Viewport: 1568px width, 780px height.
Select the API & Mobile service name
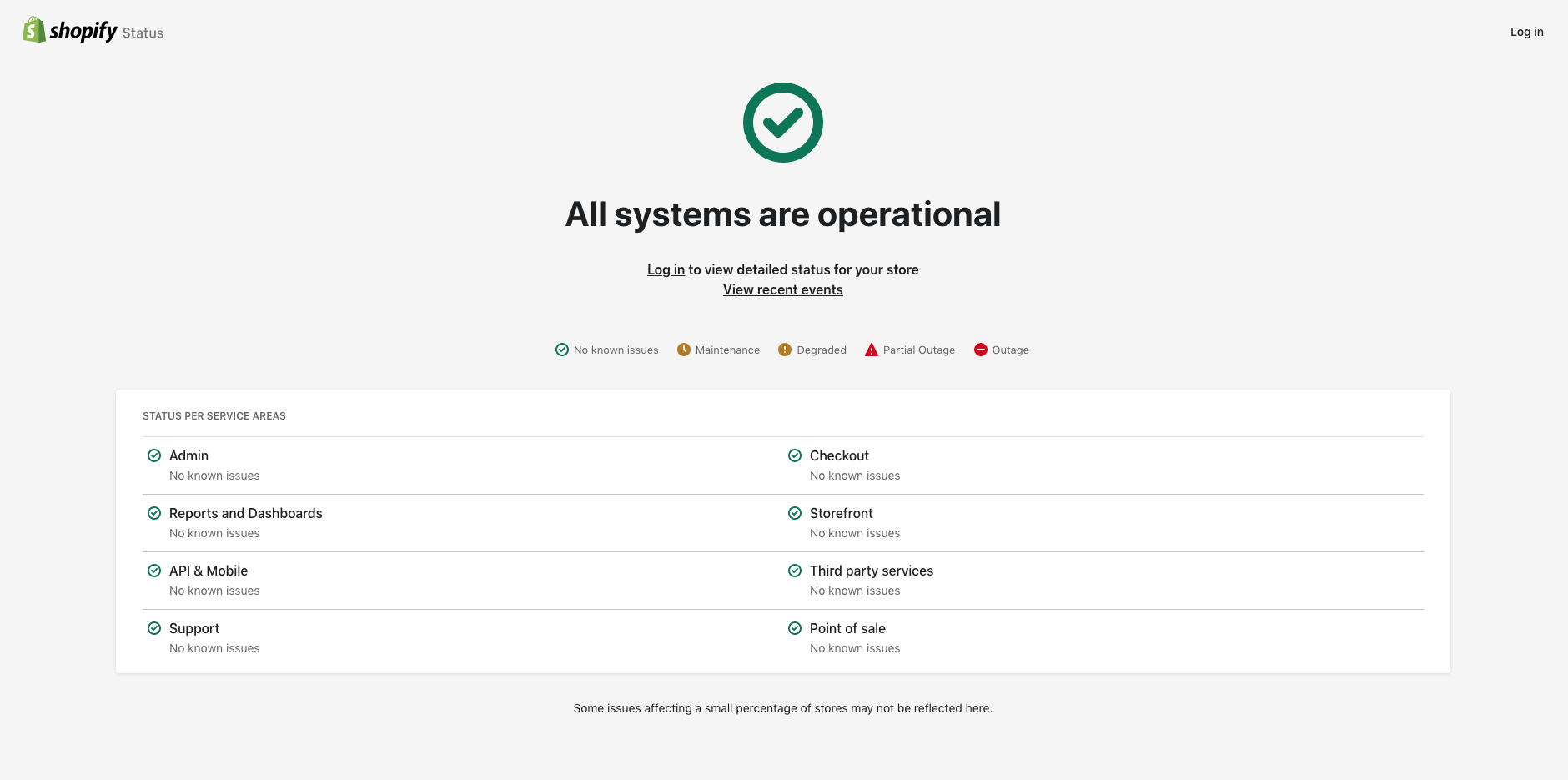[209, 571]
